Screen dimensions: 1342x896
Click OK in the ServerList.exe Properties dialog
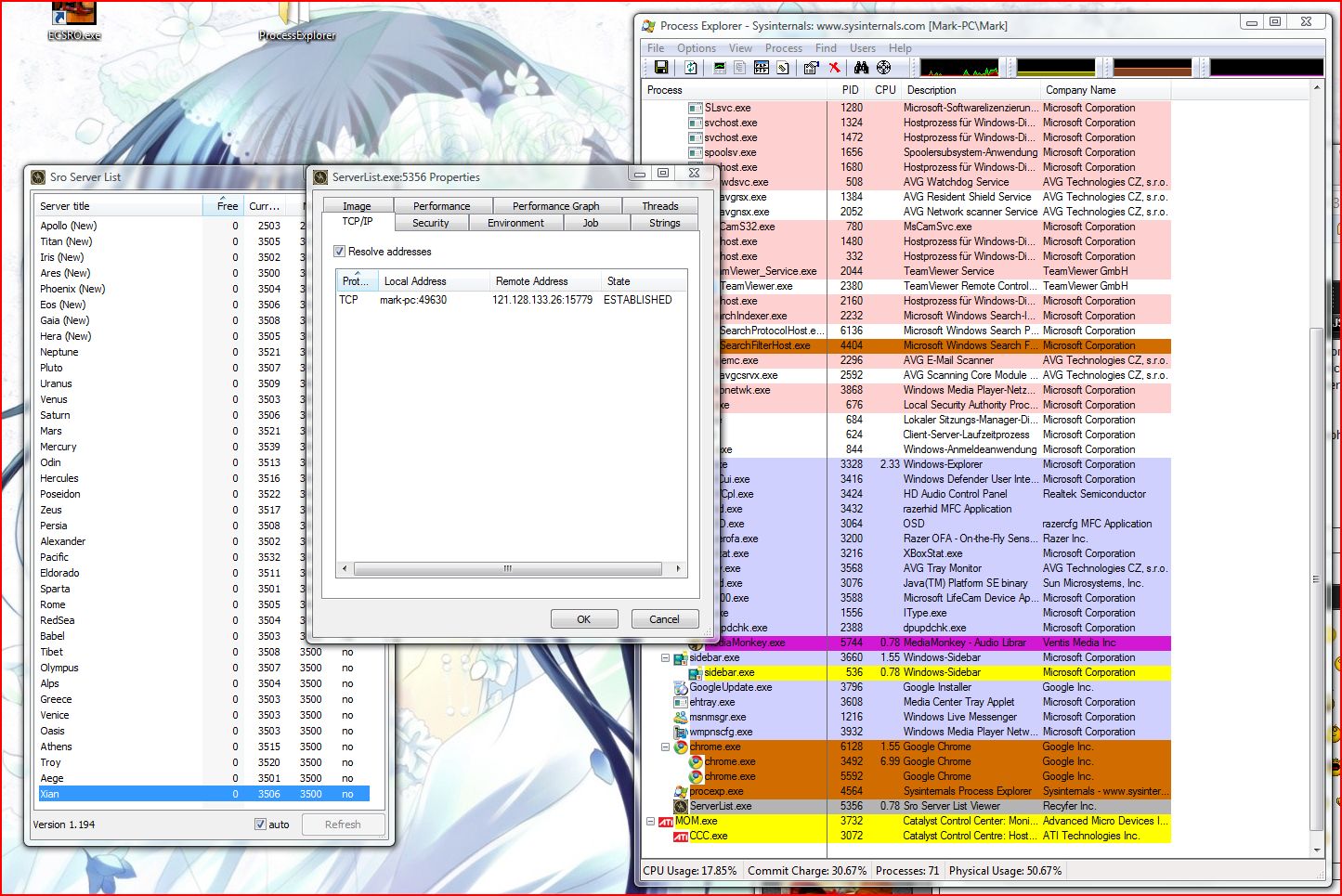(583, 619)
